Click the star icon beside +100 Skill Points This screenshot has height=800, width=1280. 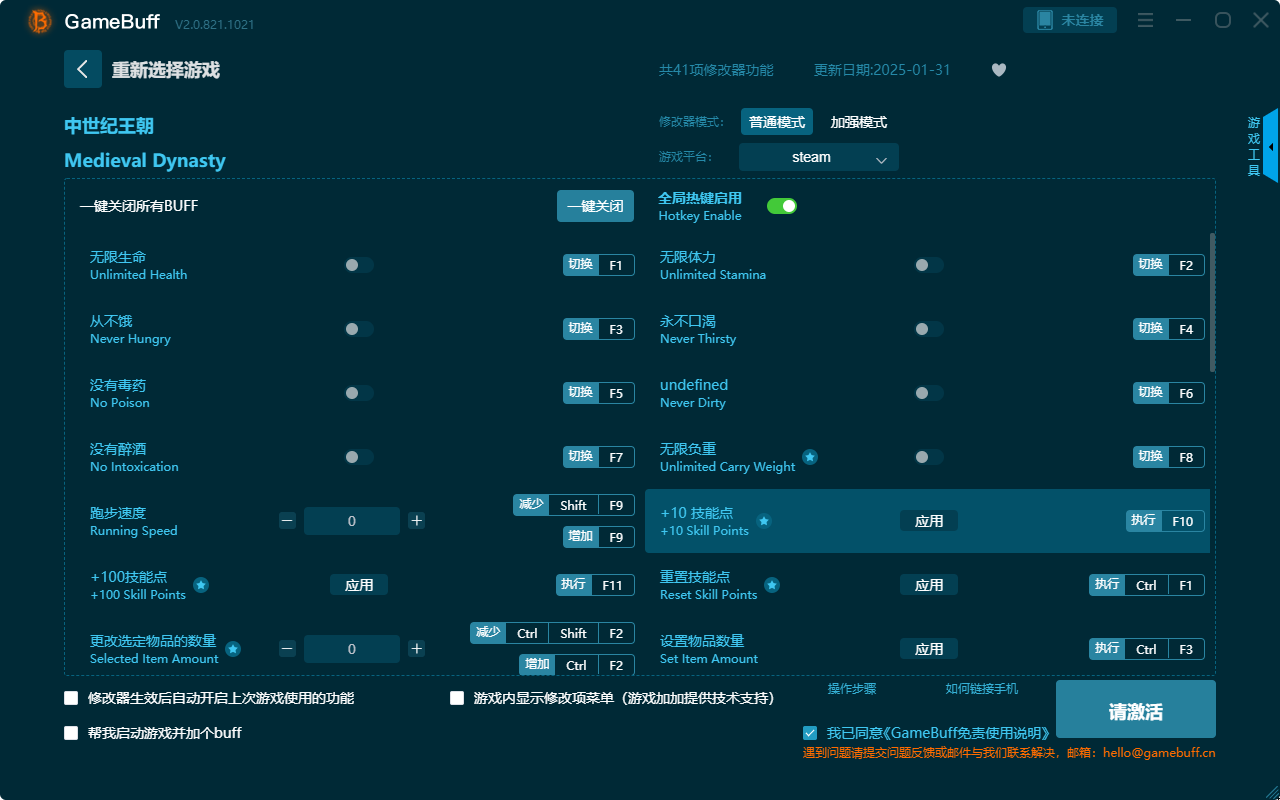click(201, 585)
